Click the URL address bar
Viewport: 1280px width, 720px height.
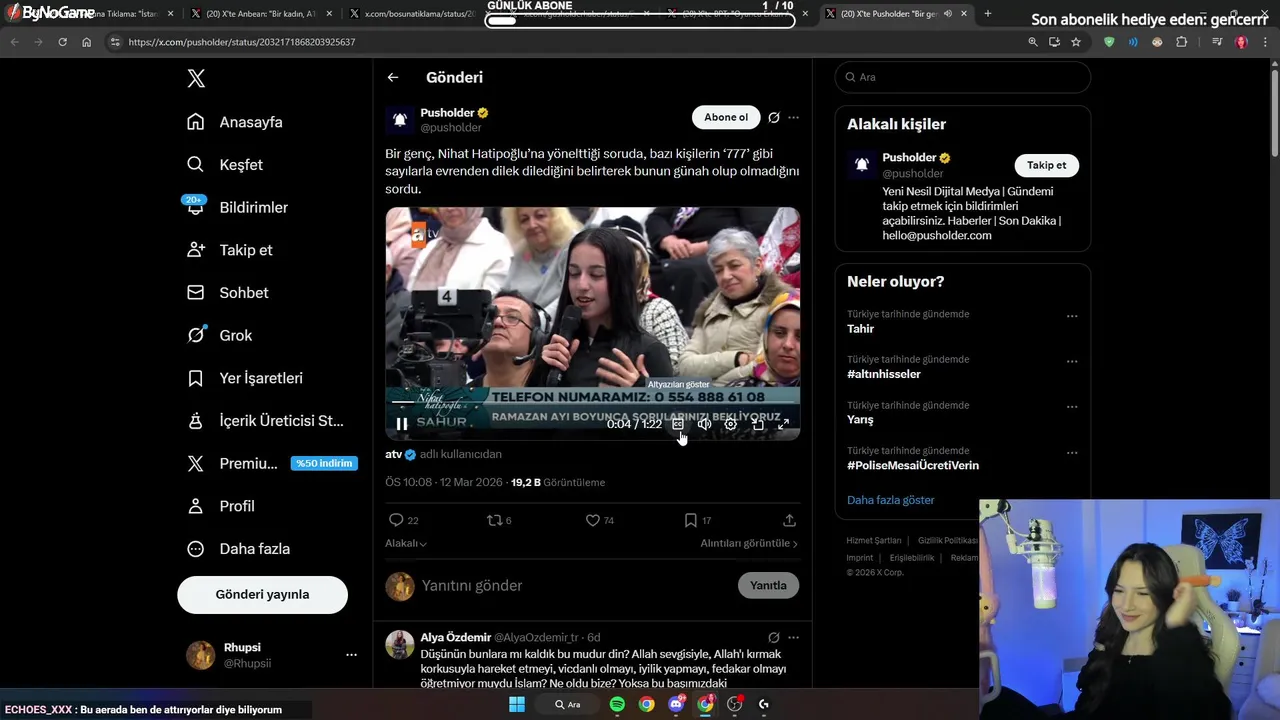pyautogui.click(x=560, y=42)
